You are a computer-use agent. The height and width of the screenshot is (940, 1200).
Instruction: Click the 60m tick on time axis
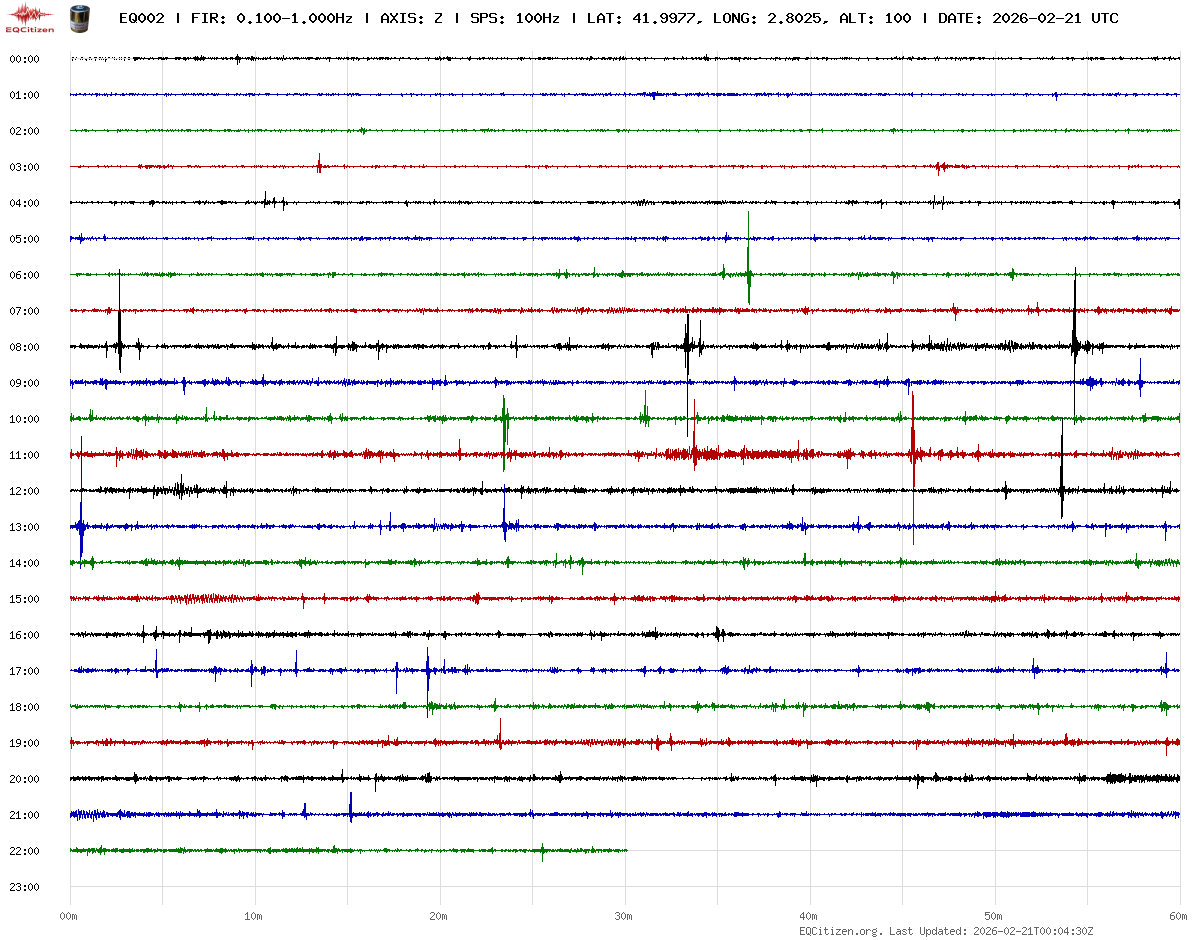(1178, 916)
